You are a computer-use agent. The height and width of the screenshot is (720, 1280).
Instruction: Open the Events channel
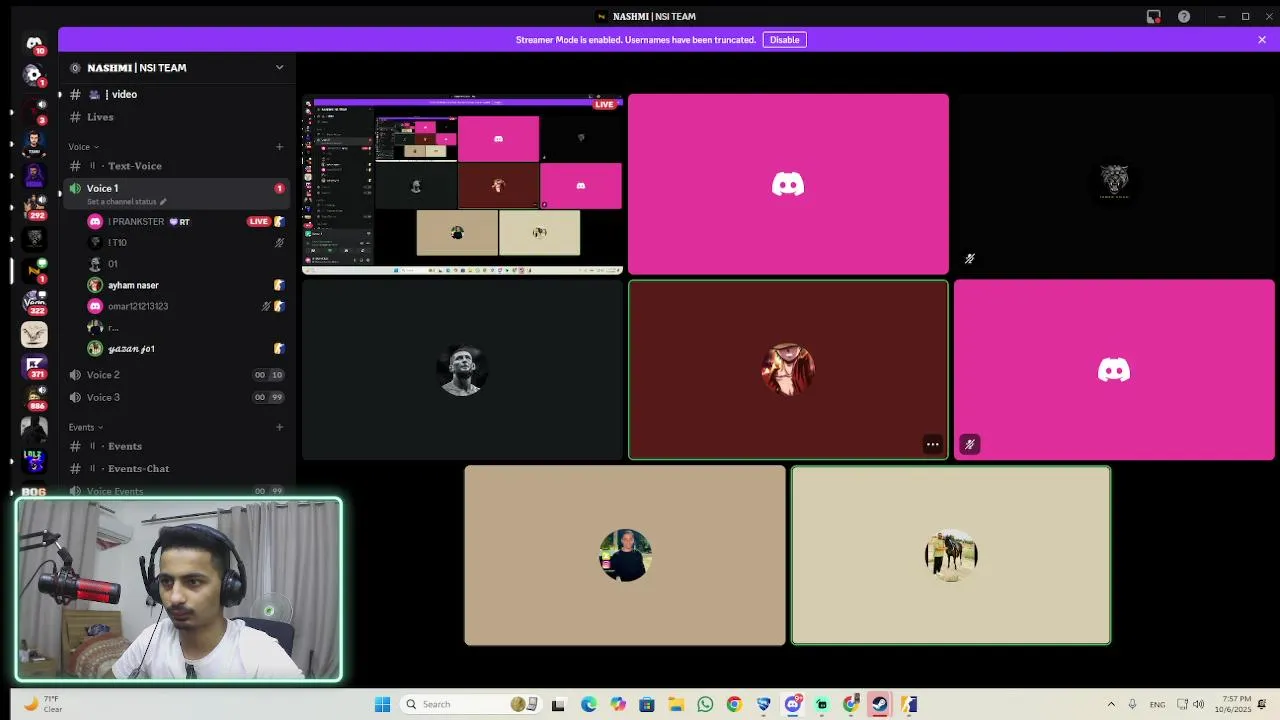click(x=176, y=446)
